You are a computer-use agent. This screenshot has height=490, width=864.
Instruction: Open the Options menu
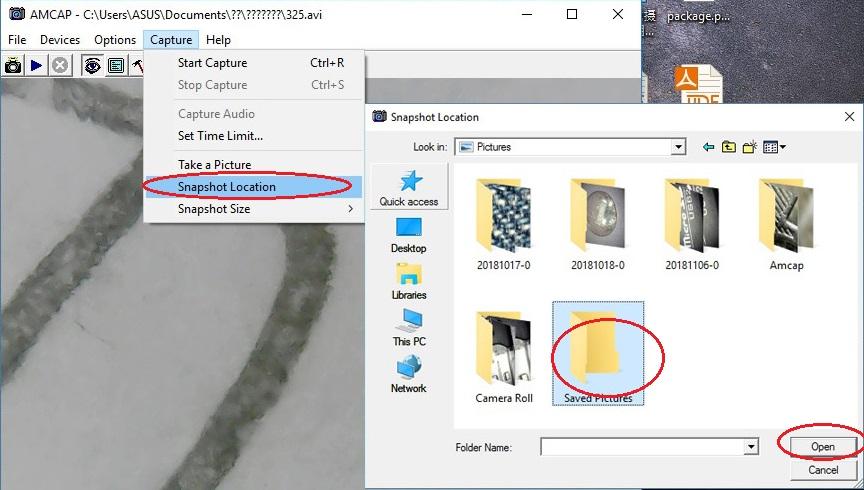(115, 40)
